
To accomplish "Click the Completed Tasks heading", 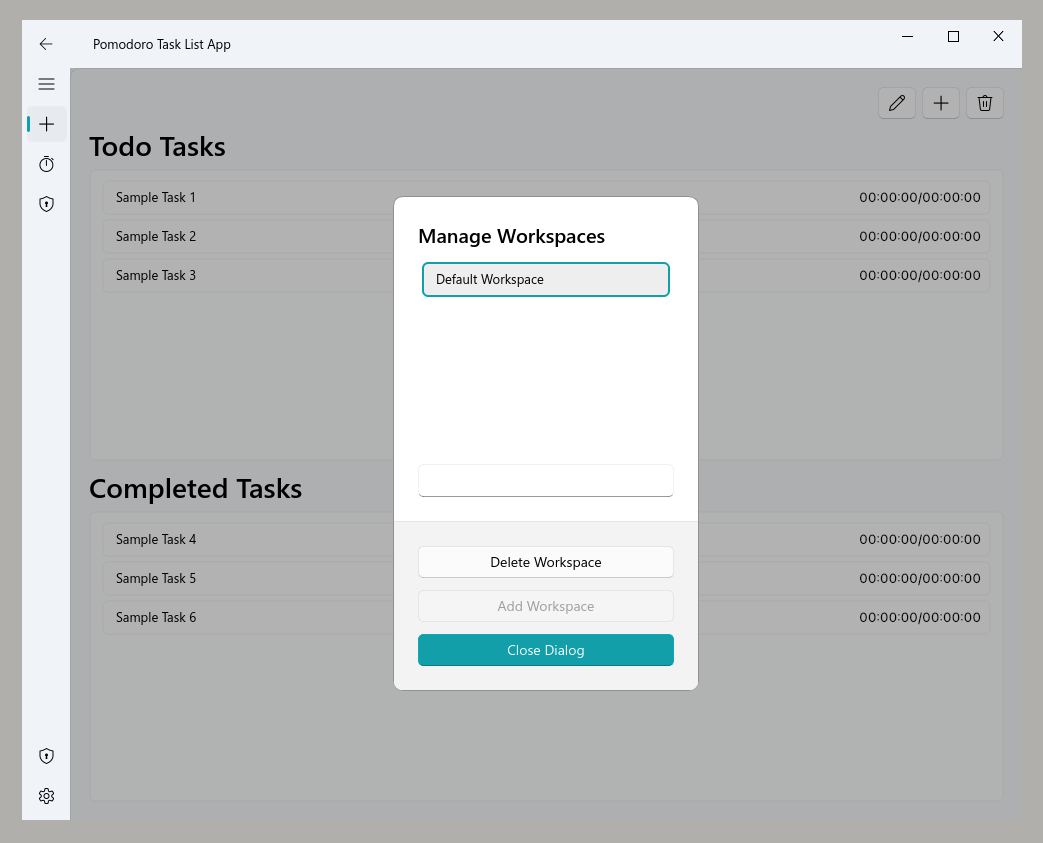I will 196,489.
